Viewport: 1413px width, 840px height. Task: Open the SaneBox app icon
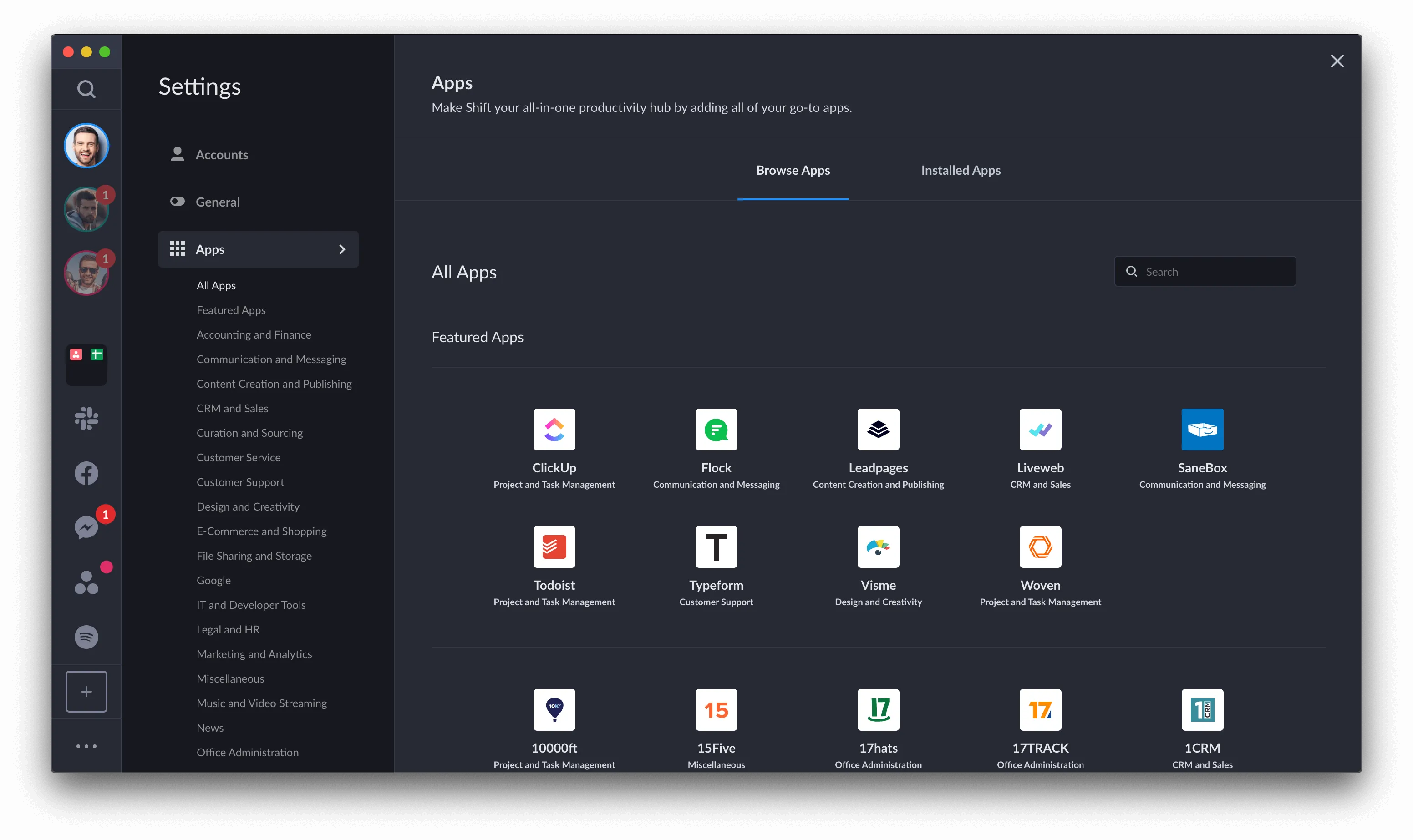[1202, 429]
